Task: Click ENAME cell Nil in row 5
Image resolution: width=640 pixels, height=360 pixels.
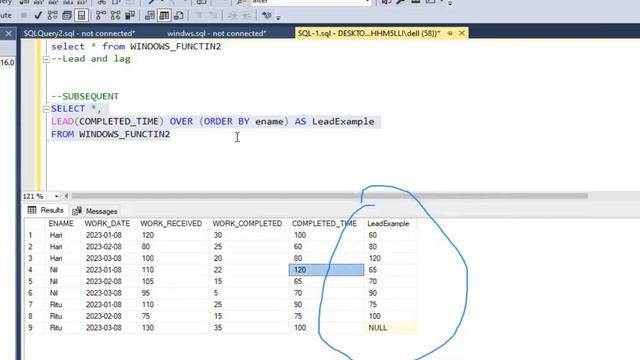Action: pos(63,281)
